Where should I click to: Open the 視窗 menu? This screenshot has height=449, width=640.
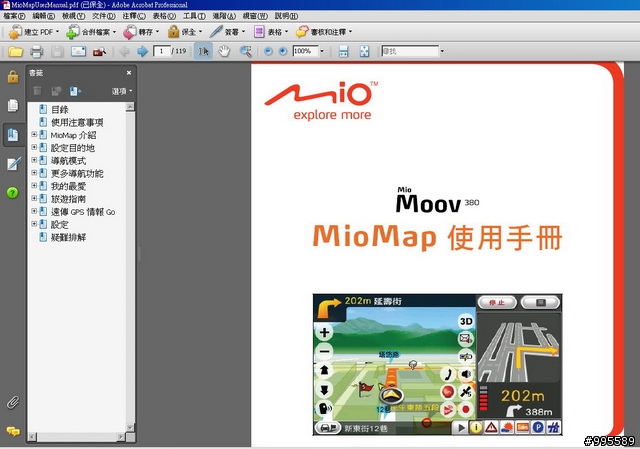pyautogui.click(x=255, y=16)
